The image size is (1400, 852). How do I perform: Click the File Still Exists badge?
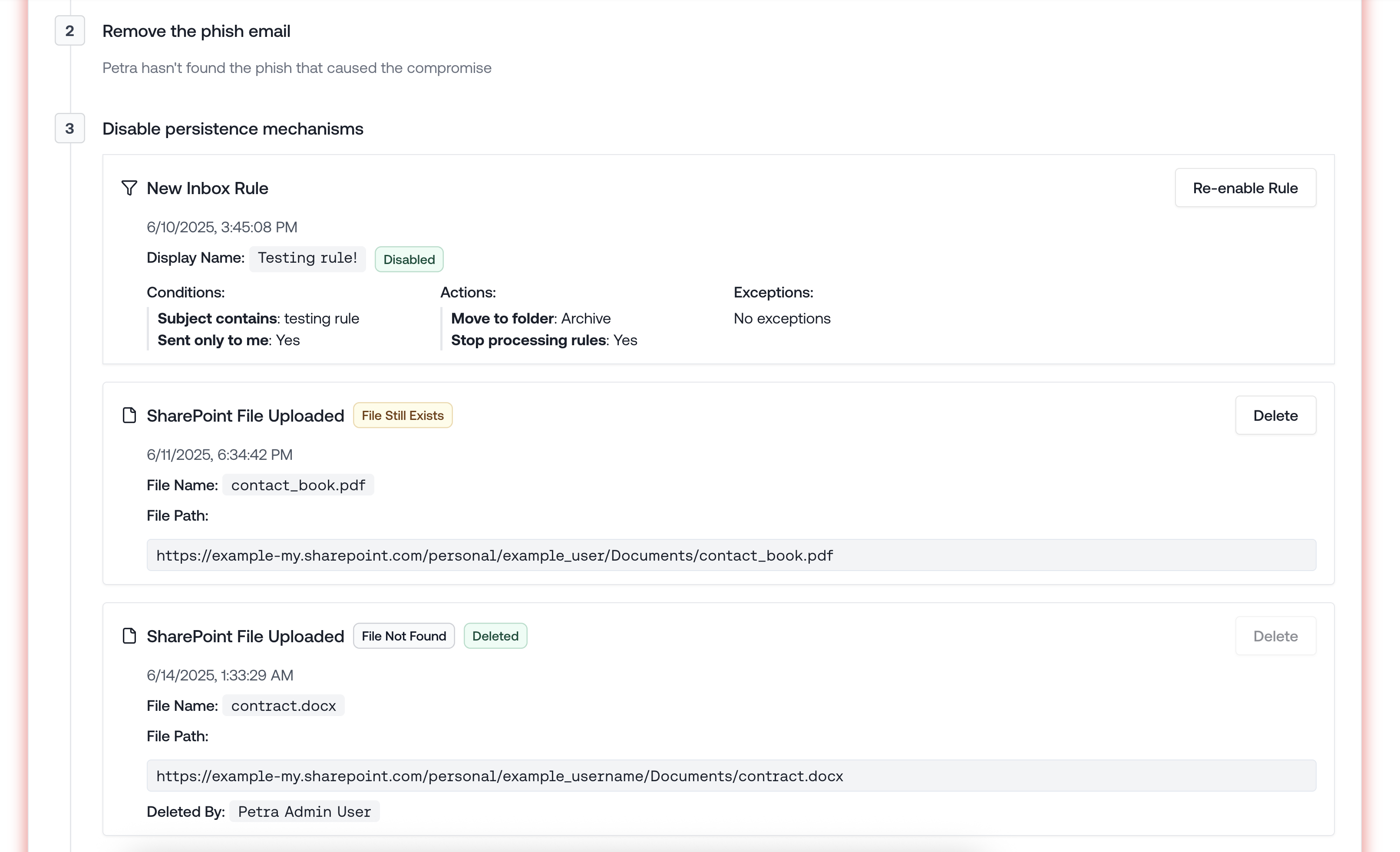click(402, 416)
